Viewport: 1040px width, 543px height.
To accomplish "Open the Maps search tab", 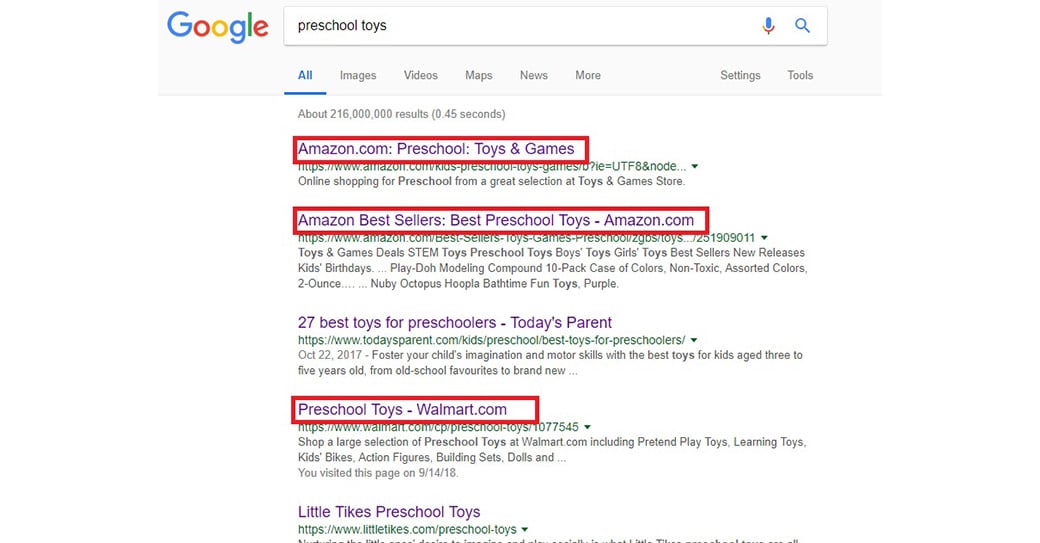I will pos(478,75).
